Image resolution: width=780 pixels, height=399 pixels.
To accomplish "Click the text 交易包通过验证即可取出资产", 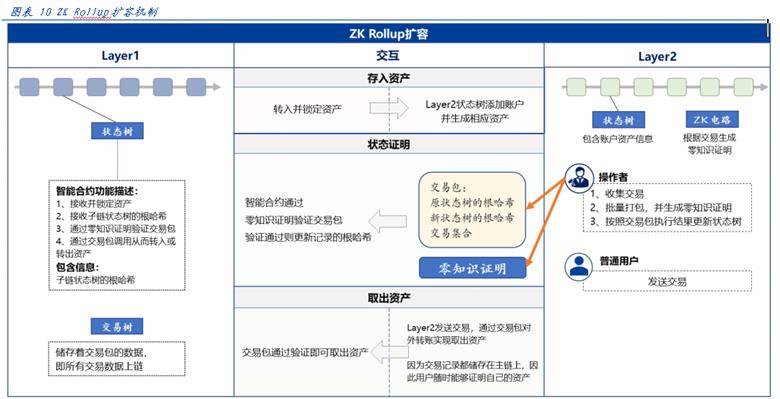I will pos(305,352).
